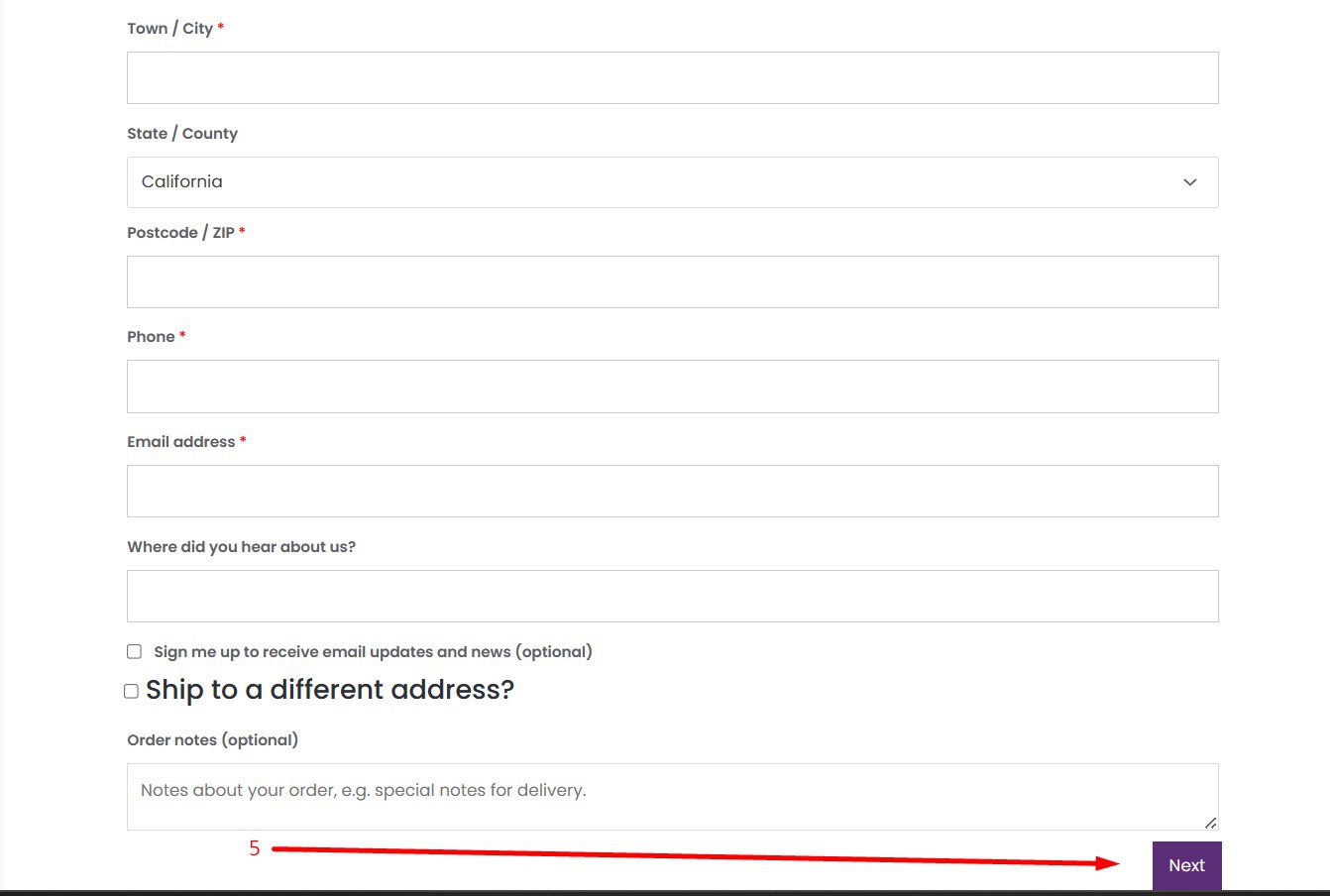
Task: Click the 'Town / City' field label
Action: (x=169, y=29)
